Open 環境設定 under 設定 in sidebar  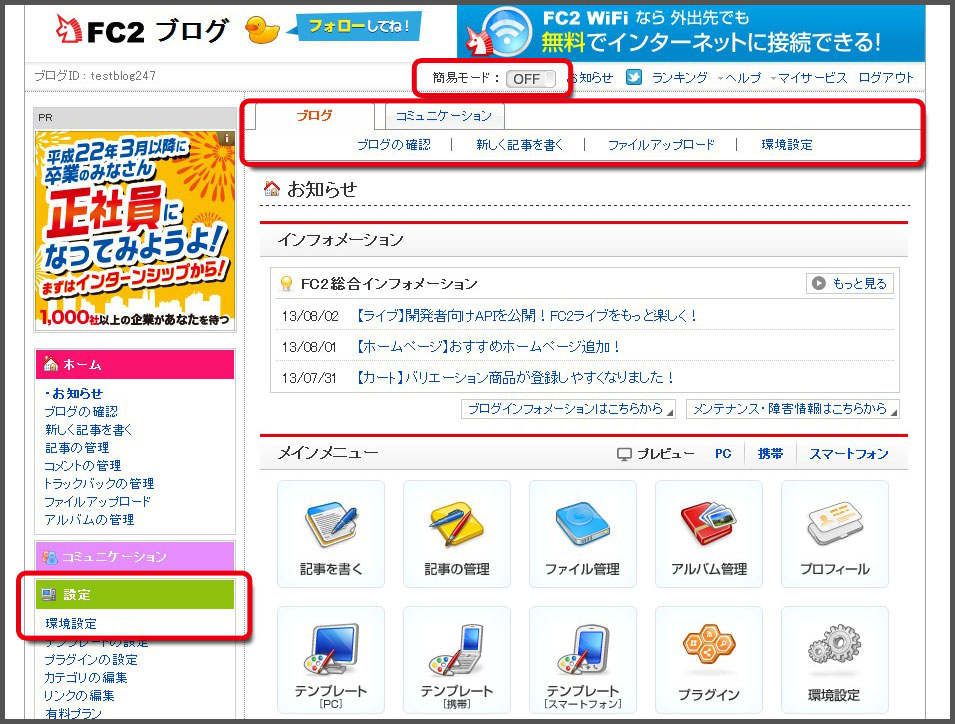pyautogui.click(x=71, y=624)
